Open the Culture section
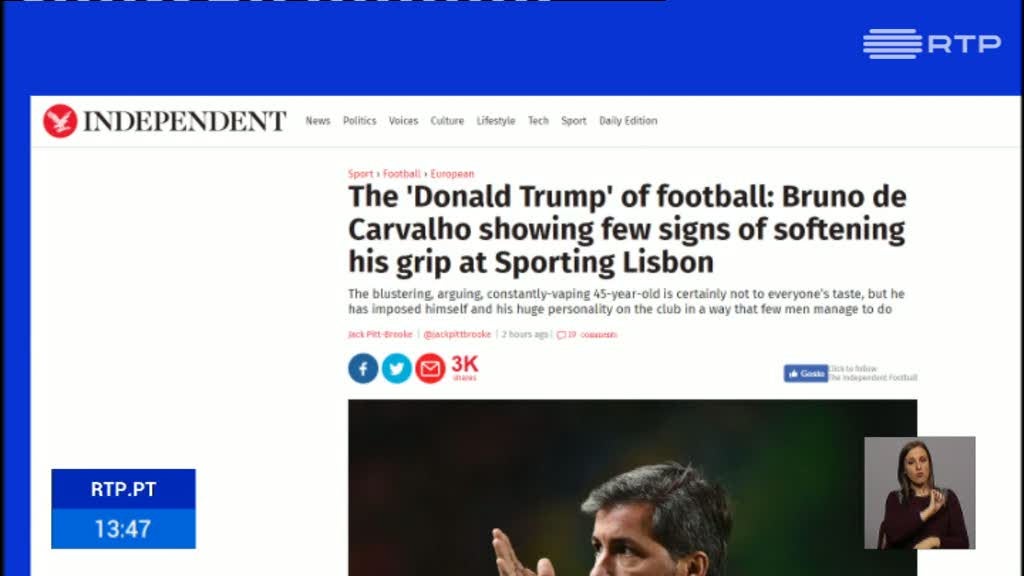The height and width of the screenshot is (576, 1024). (447, 121)
